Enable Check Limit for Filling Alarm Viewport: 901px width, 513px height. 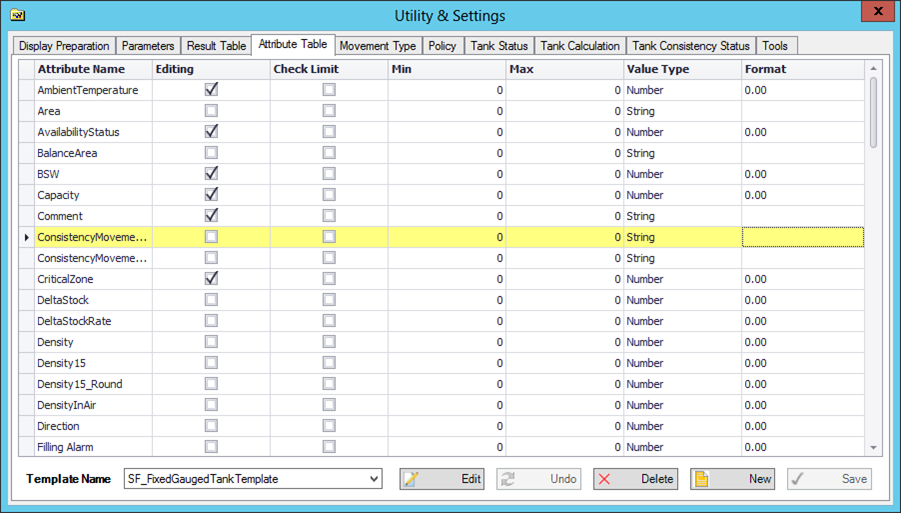[329, 446]
